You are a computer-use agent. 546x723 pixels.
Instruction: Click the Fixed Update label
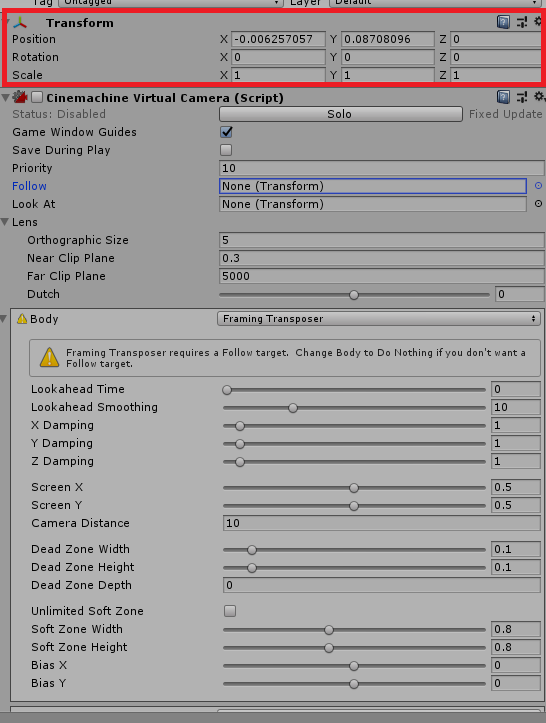coord(505,114)
